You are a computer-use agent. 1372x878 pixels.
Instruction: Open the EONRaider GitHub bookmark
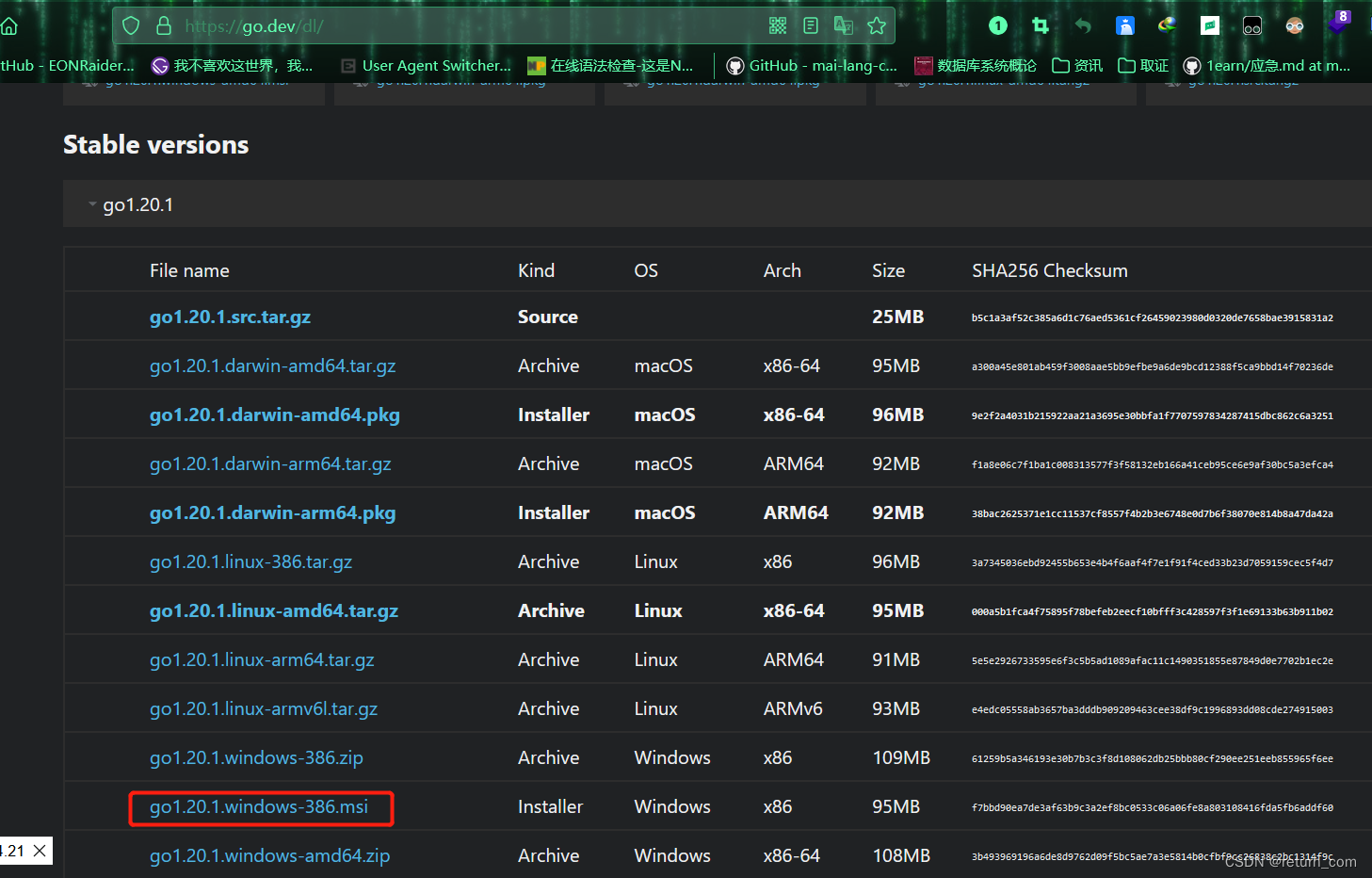pos(67,65)
